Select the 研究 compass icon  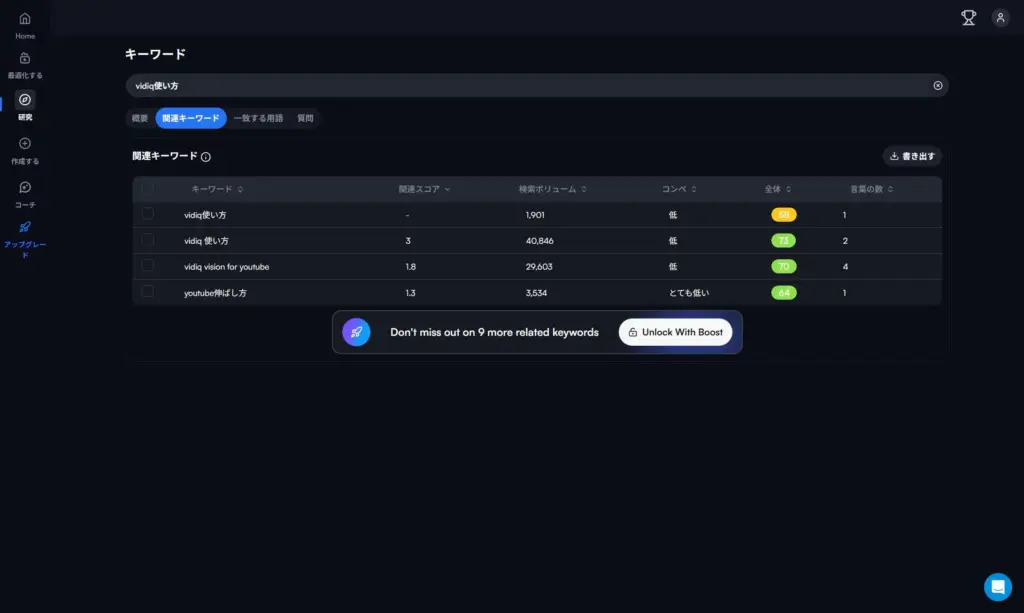click(x=25, y=100)
